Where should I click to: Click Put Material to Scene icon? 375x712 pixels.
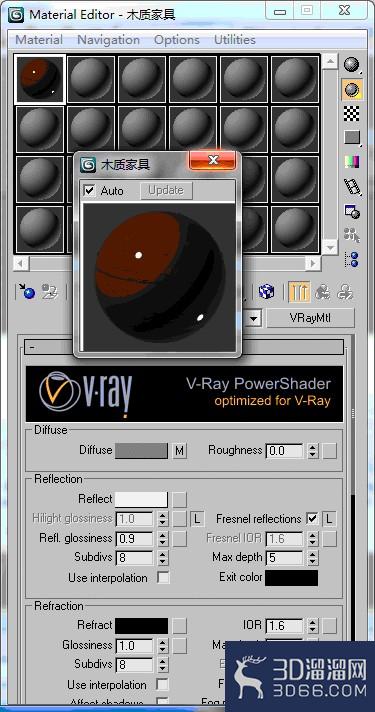(x=50, y=292)
